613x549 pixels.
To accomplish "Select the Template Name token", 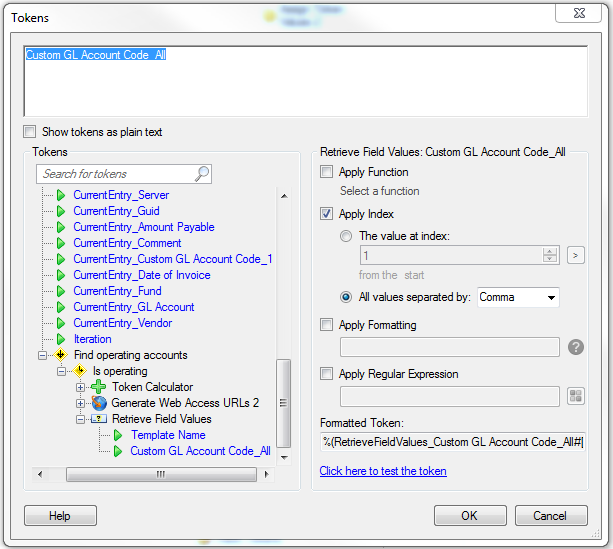I will 168,435.
